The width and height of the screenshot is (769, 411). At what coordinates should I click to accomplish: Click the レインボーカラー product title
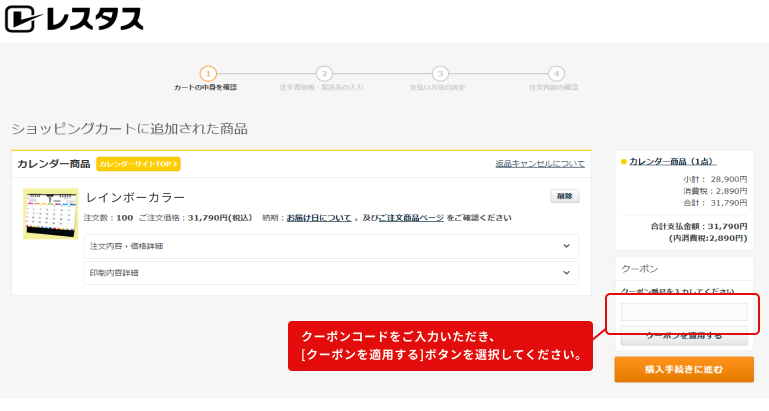pos(135,197)
